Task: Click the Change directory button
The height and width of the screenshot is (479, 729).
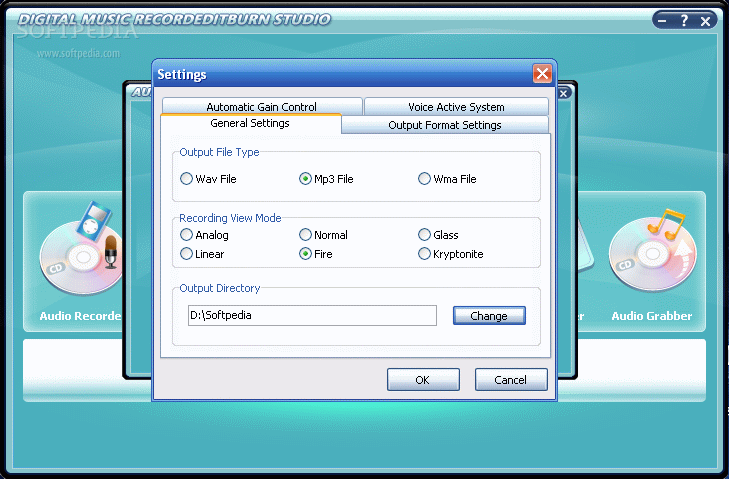Action: click(489, 315)
